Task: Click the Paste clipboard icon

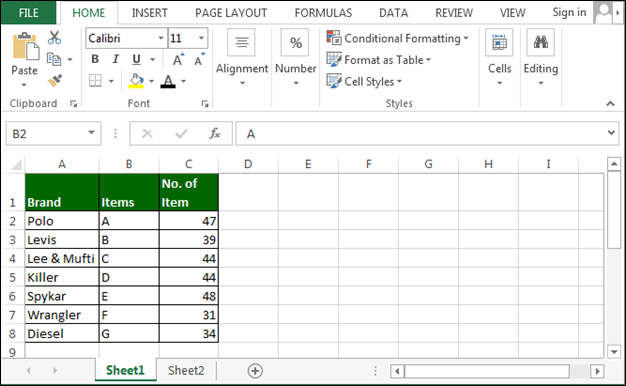Action: [26, 47]
